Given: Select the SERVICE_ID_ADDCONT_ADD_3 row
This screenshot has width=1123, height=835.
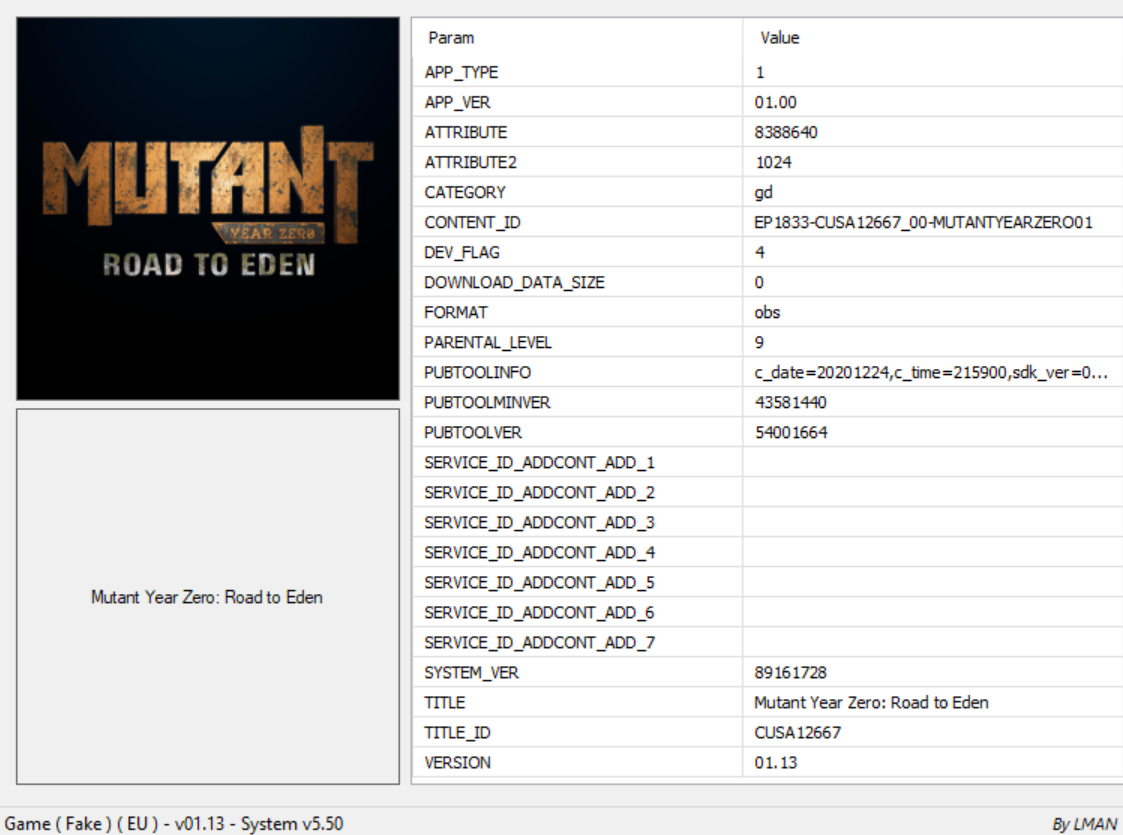Looking at the screenshot, I should pos(768,523).
